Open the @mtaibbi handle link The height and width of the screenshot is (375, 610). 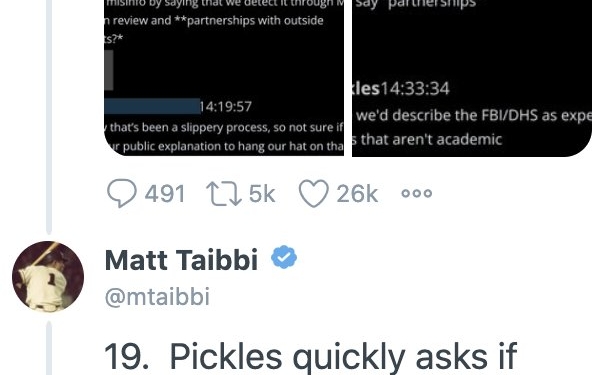pos(158,297)
